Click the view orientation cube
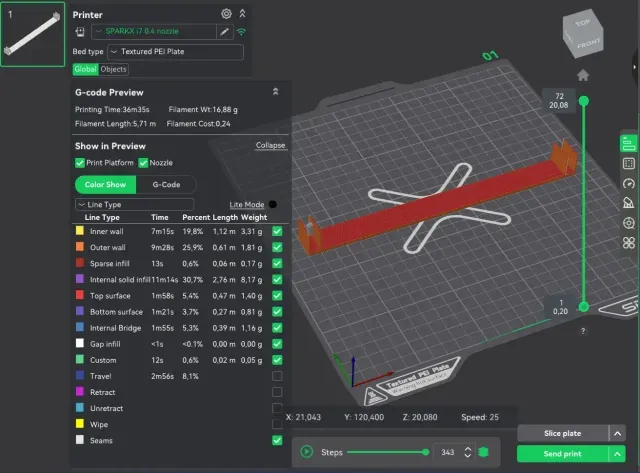This screenshot has height=473, width=640. [583, 35]
